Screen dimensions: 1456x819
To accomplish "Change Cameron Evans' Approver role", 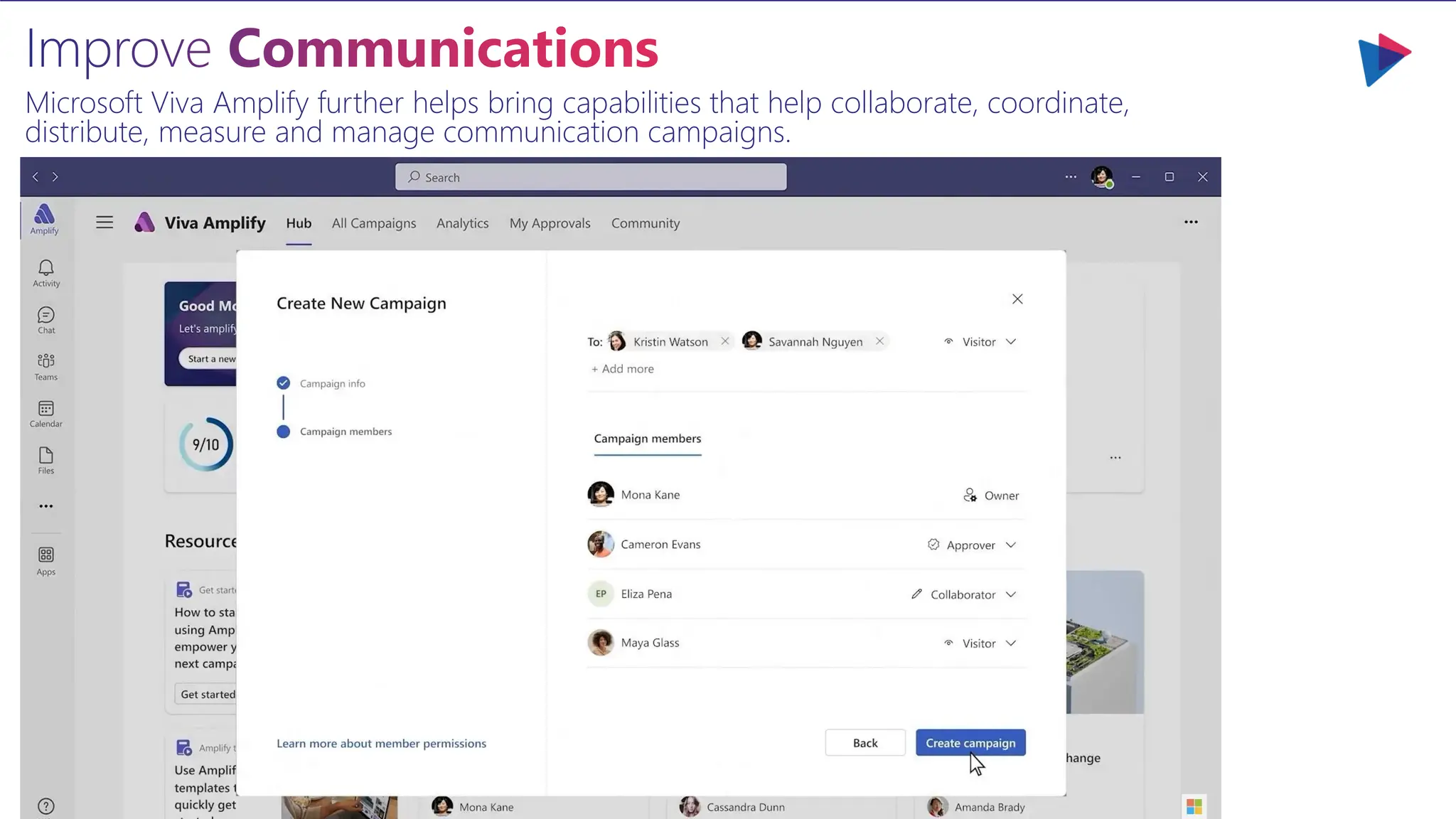I will 972,545.
